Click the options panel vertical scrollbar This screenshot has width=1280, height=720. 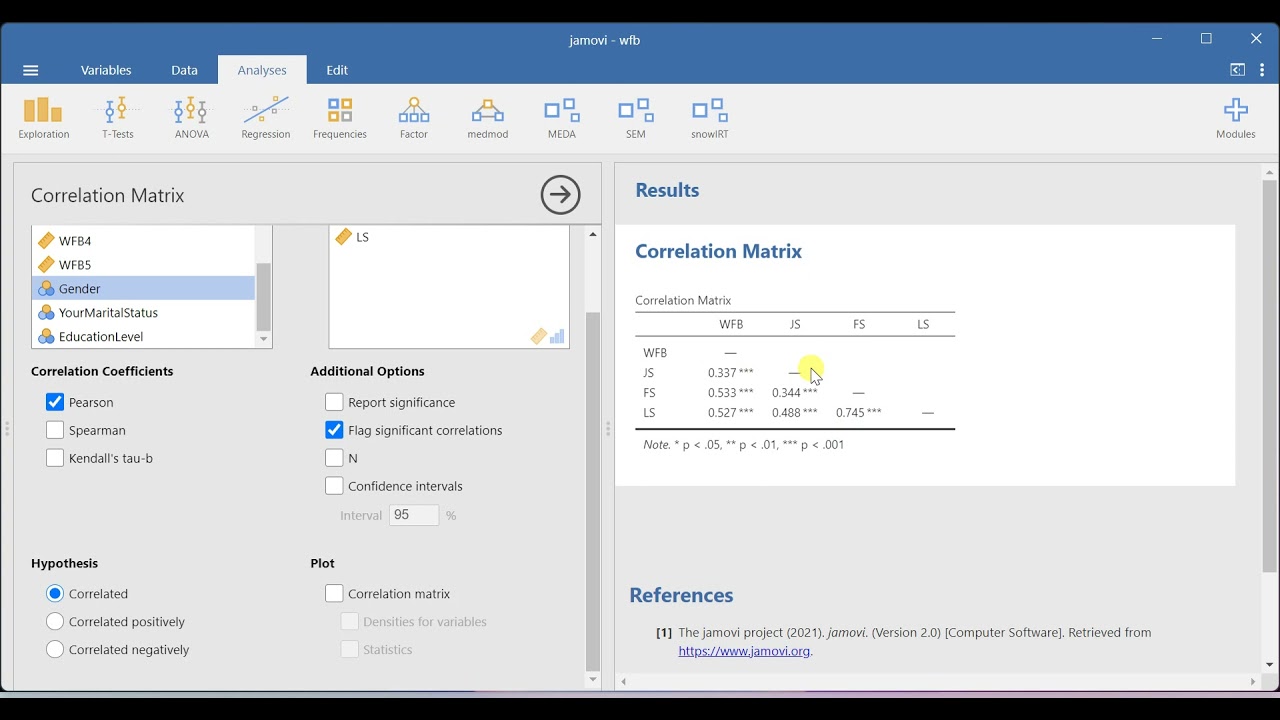pos(593,490)
